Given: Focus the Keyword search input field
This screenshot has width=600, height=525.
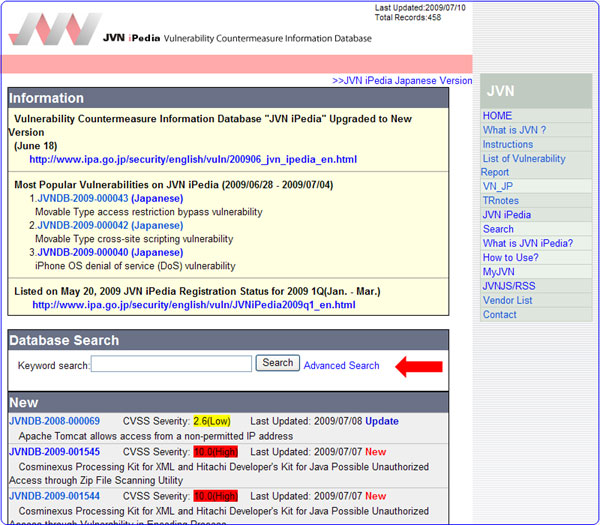Looking at the screenshot, I should 171,364.
